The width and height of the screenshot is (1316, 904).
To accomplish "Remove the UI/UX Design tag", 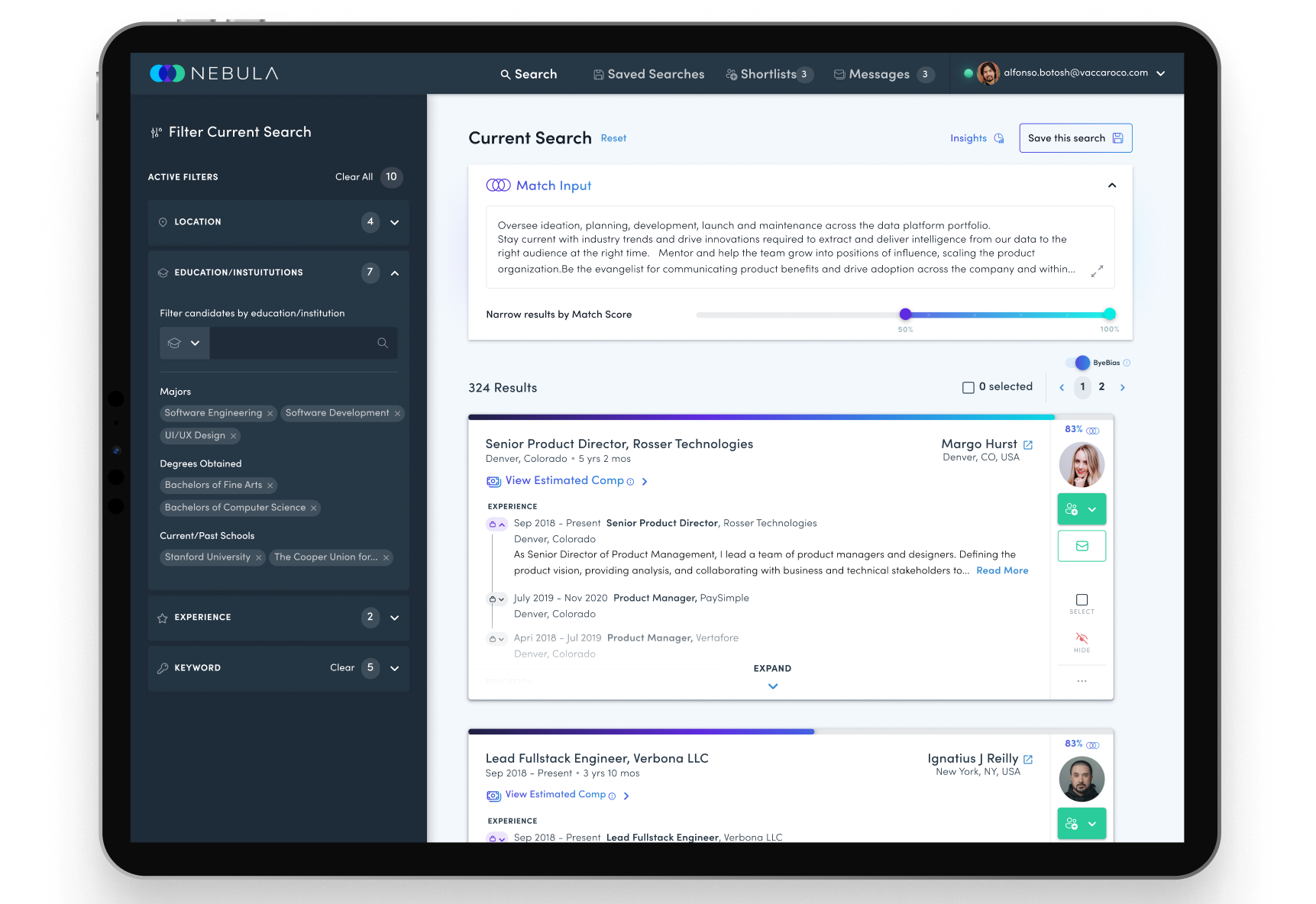I will (x=234, y=436).
